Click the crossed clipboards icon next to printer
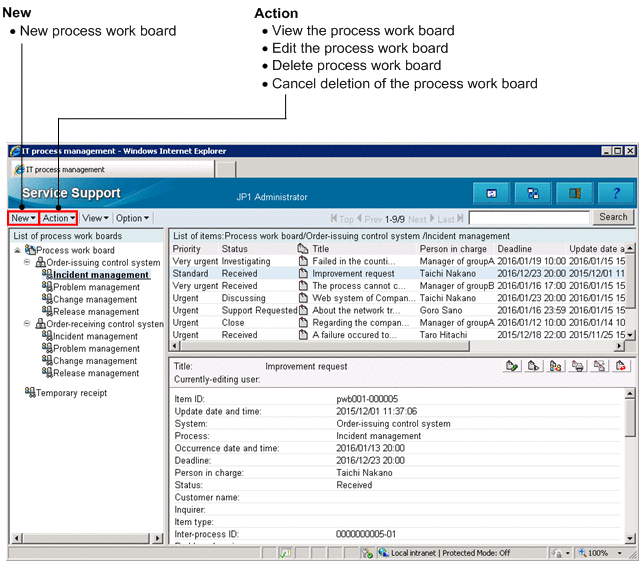 click(x=599, y=366)
